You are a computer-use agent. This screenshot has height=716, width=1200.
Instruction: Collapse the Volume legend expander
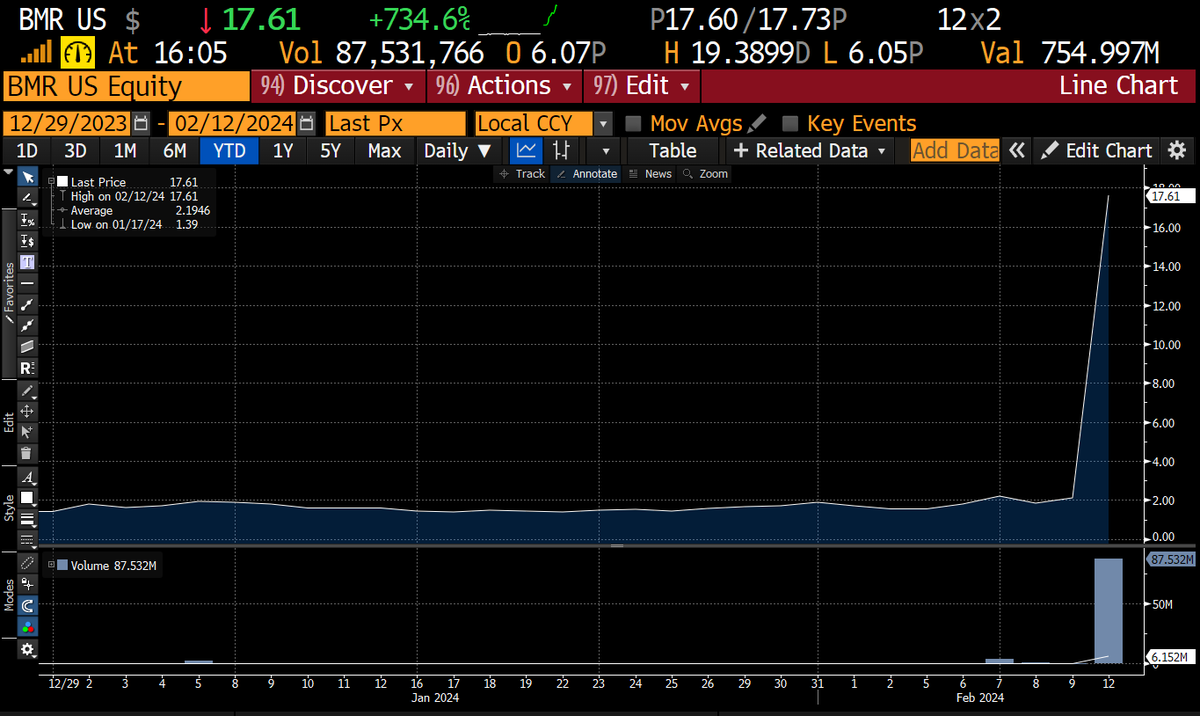[51, 565]
